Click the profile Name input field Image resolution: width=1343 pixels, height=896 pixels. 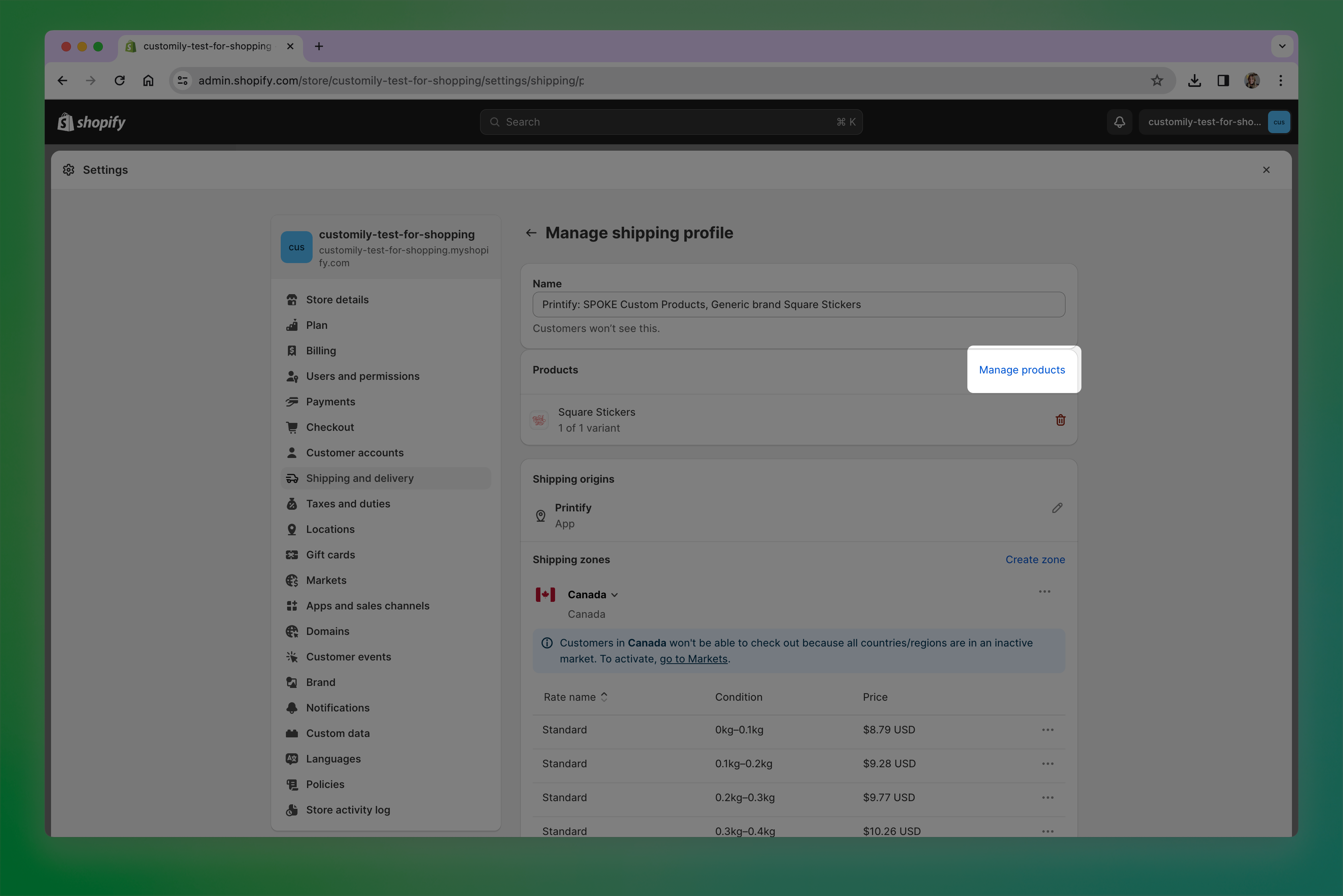click(x=799, y=305)
